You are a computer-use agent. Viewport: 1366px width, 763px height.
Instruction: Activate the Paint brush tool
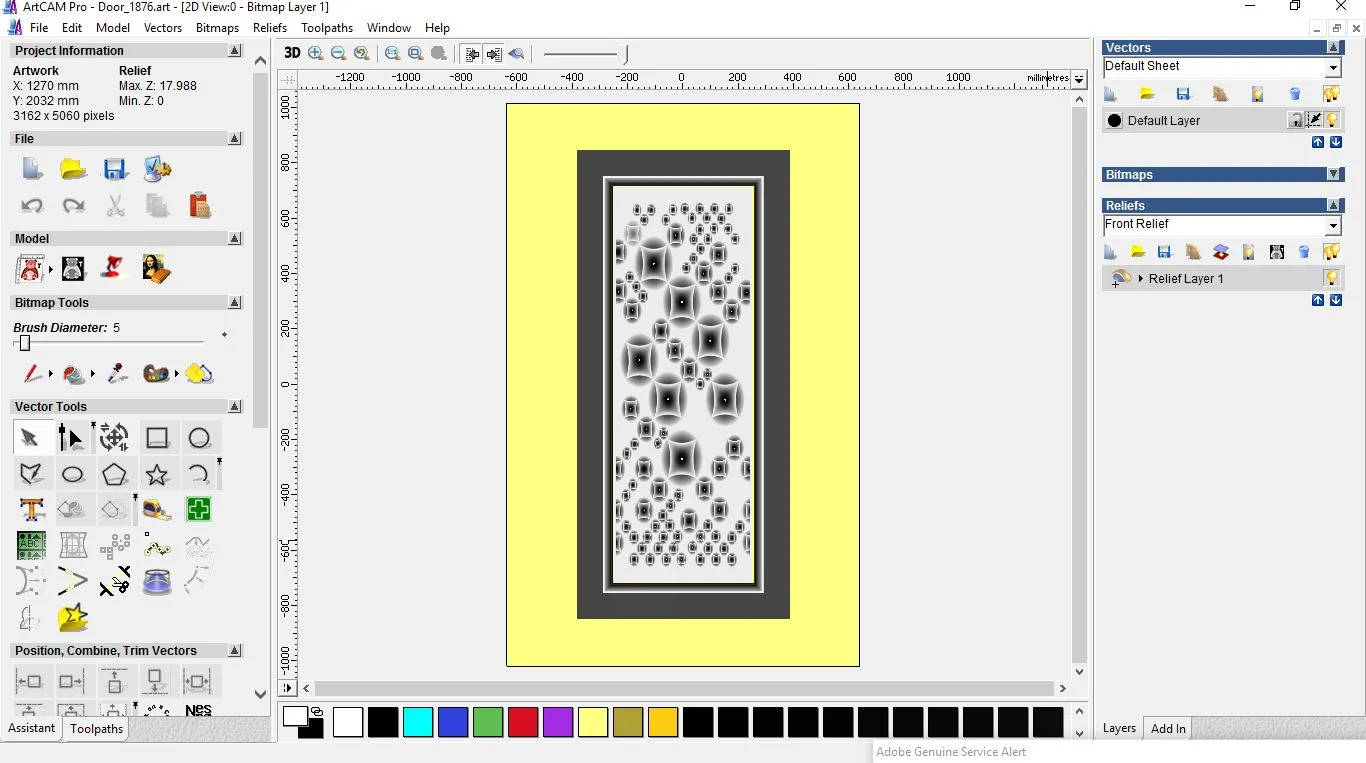(31, 373)
